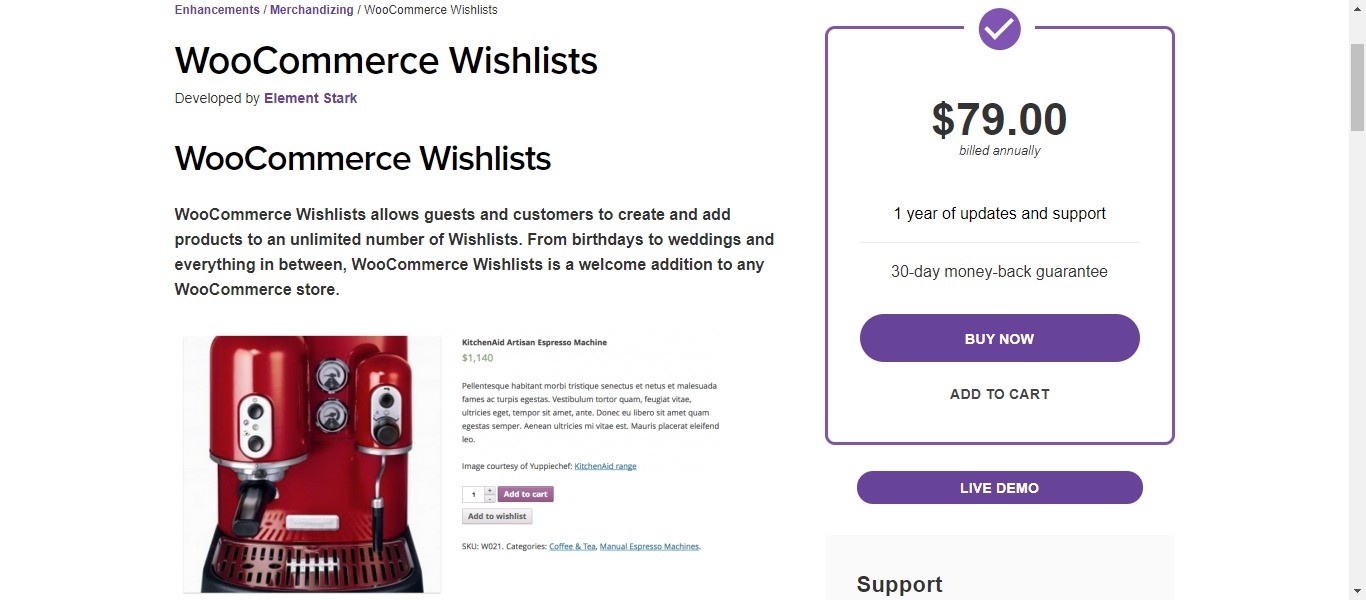This screenshot has width=1366, height=600.
Task: Open the Enhancements breadcrumb link
Action: (217, 10)
